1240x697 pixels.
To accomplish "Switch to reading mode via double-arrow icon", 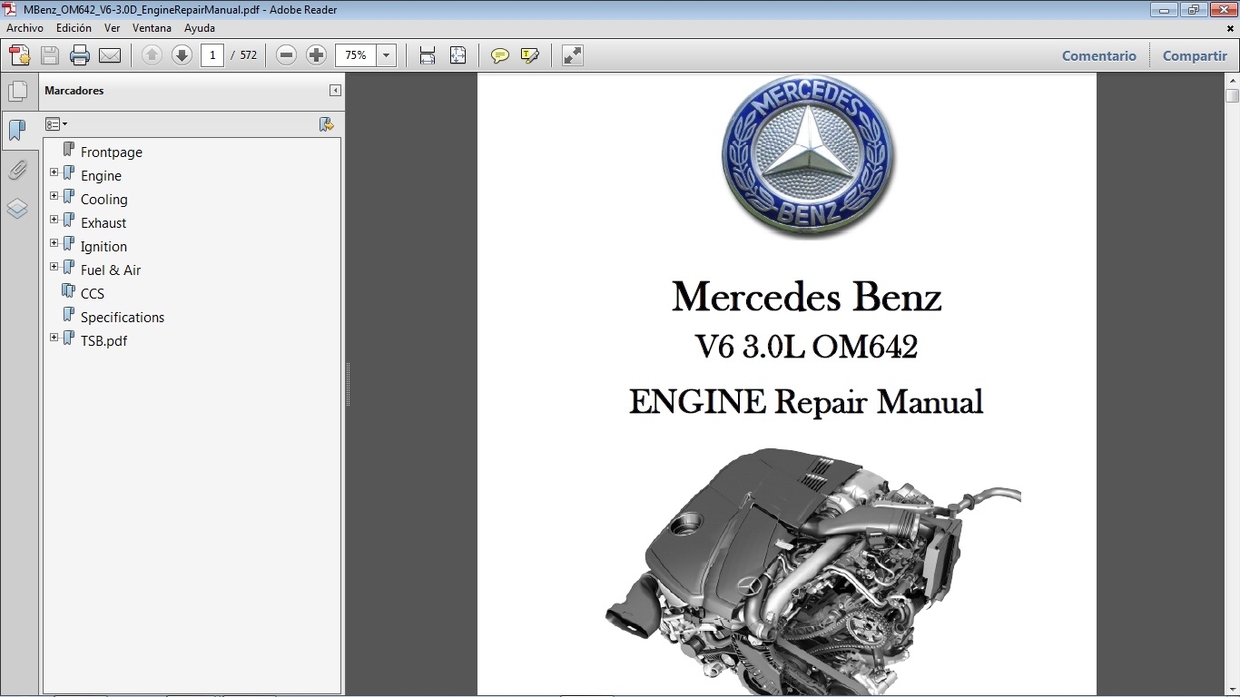I will (x=571, y=55).
